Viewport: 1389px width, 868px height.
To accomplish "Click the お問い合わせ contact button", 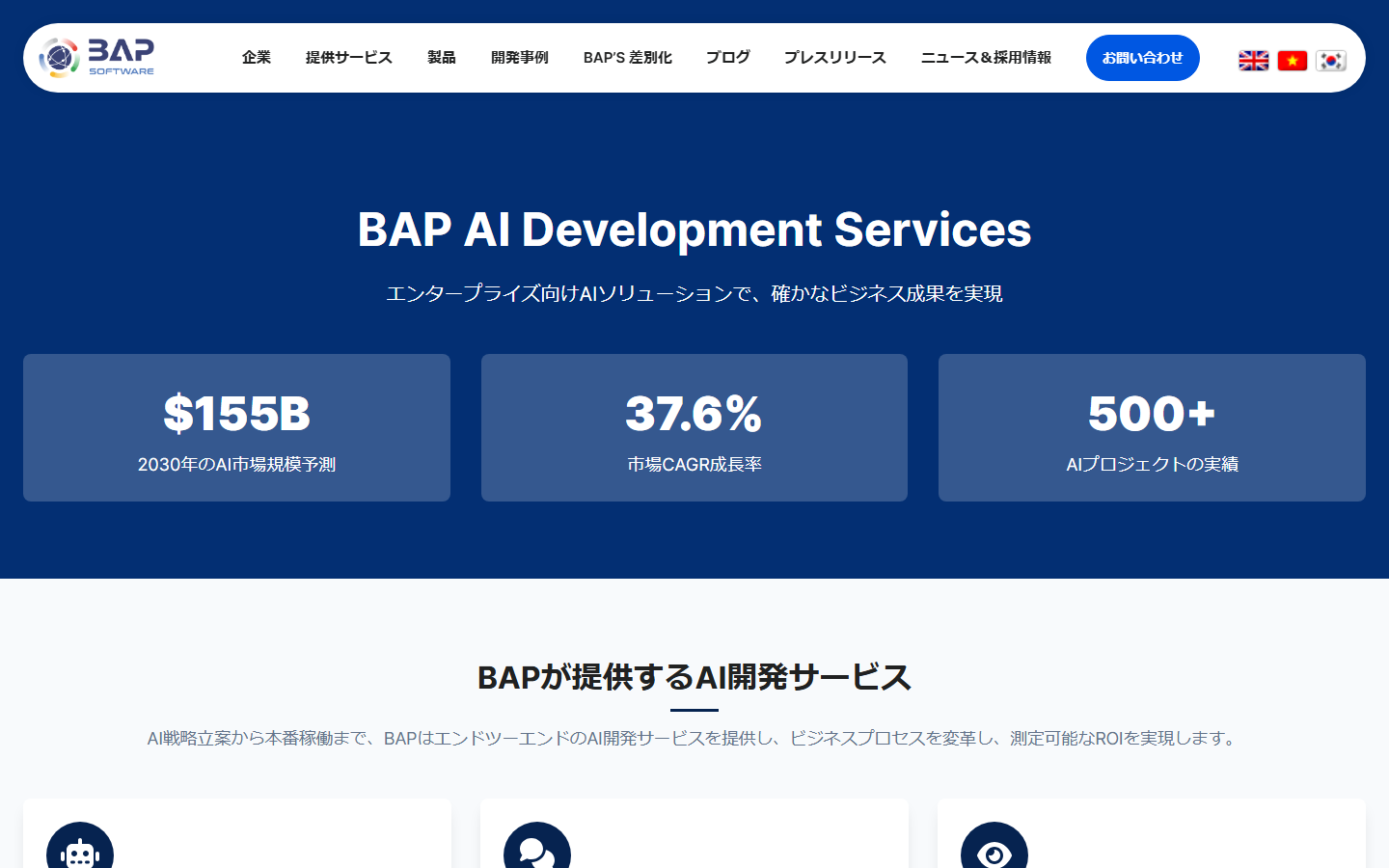I will coord(1143,58).
